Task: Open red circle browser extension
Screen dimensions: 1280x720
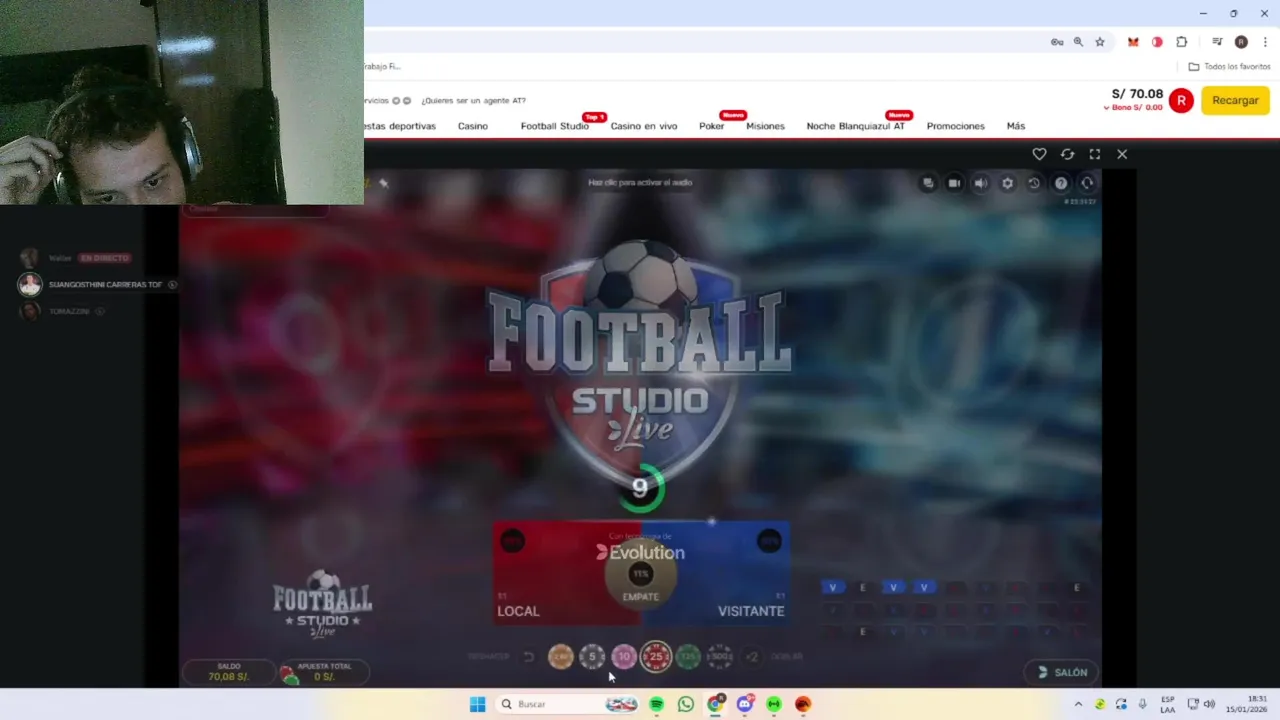Action: (x=1157, y=42)
